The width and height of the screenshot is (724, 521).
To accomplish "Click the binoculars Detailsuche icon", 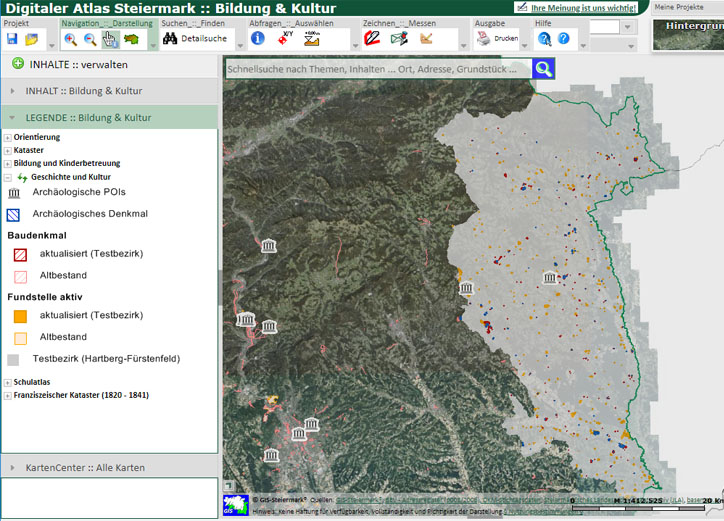I will [170, 39].
